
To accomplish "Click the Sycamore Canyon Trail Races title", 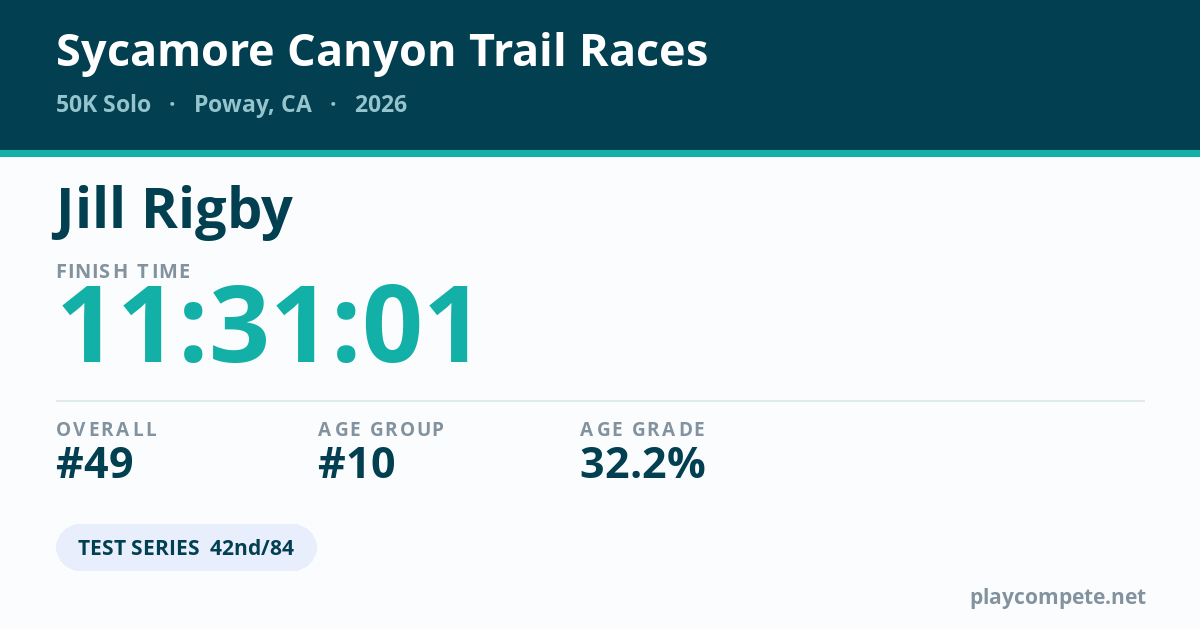I will [x=382, y=52].
